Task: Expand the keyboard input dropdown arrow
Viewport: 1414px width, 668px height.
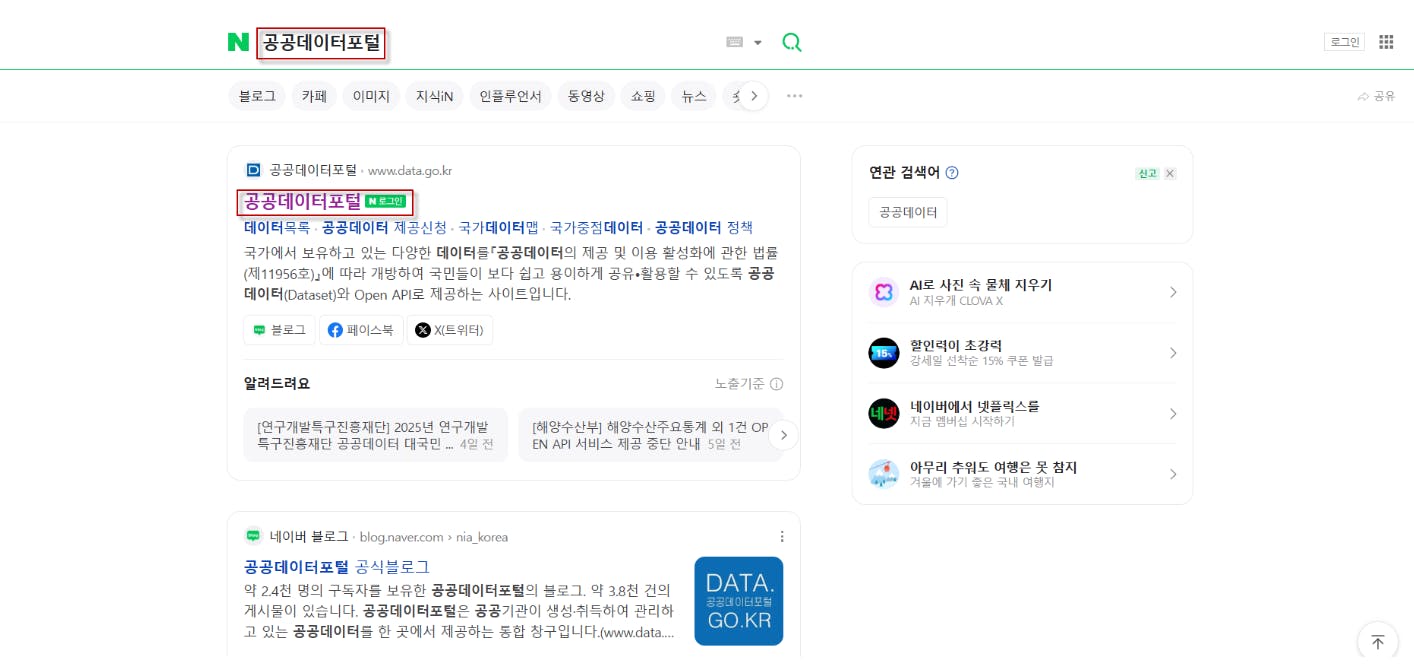Action: click(758, 43)
